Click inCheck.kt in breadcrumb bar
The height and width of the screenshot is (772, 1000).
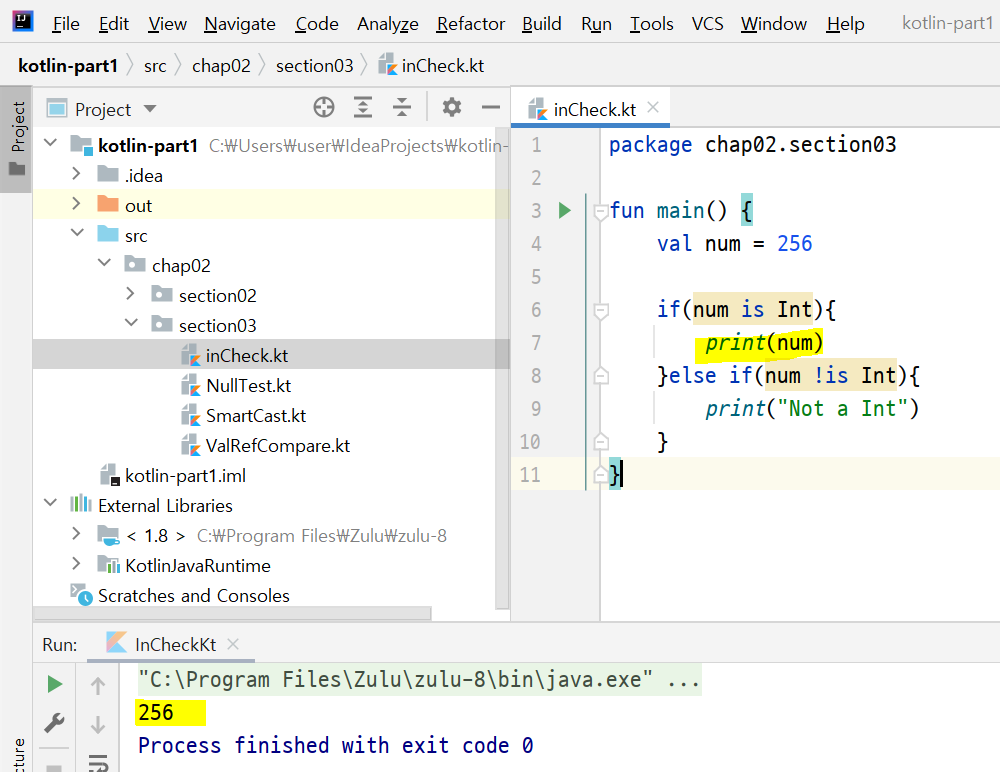[431, 66]
